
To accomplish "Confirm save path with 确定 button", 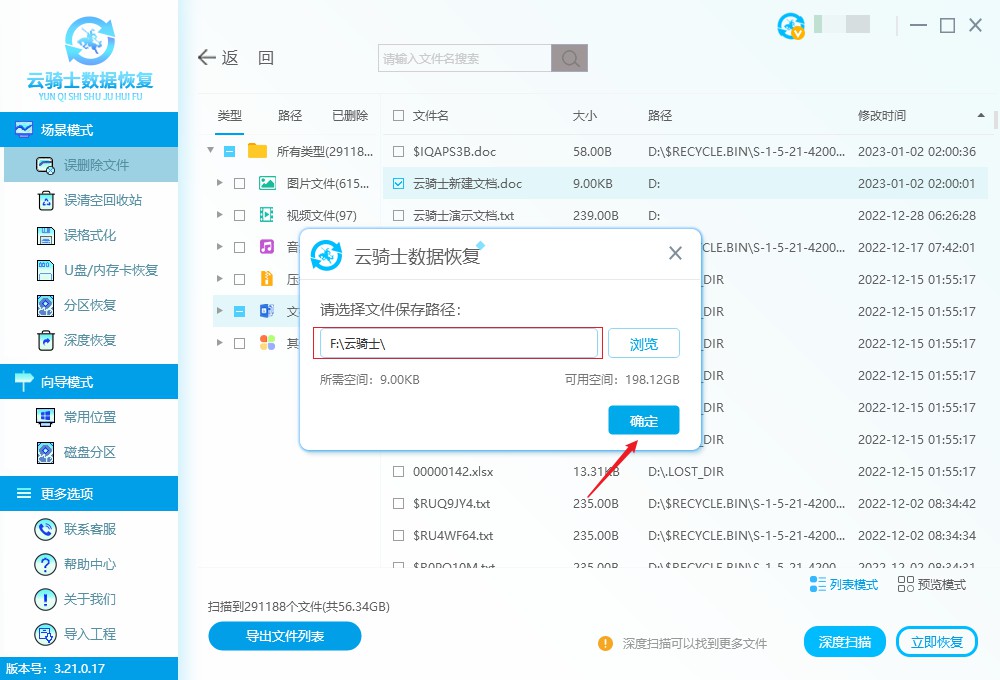I will click(643, 420).
